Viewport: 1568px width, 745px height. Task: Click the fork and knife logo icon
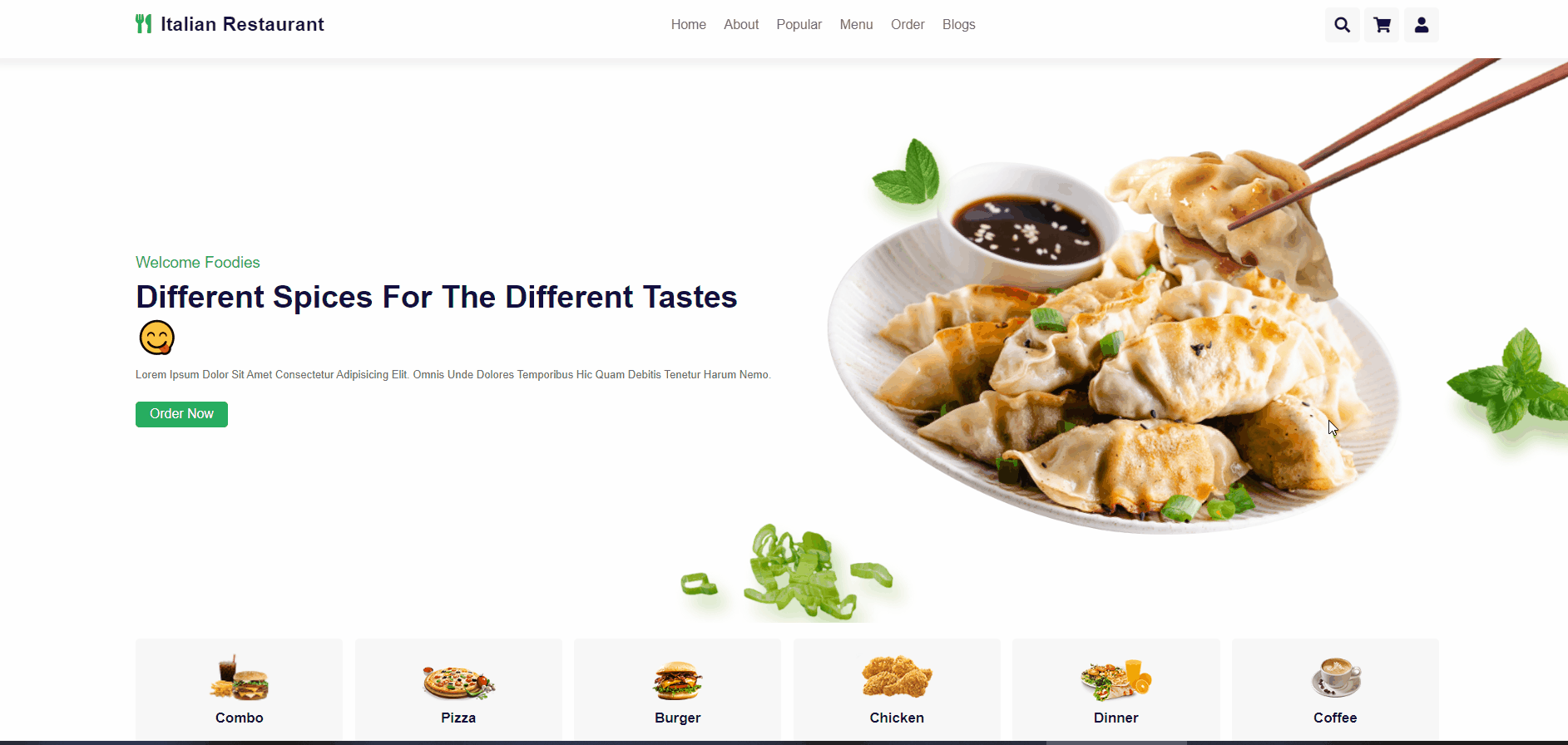144,23
